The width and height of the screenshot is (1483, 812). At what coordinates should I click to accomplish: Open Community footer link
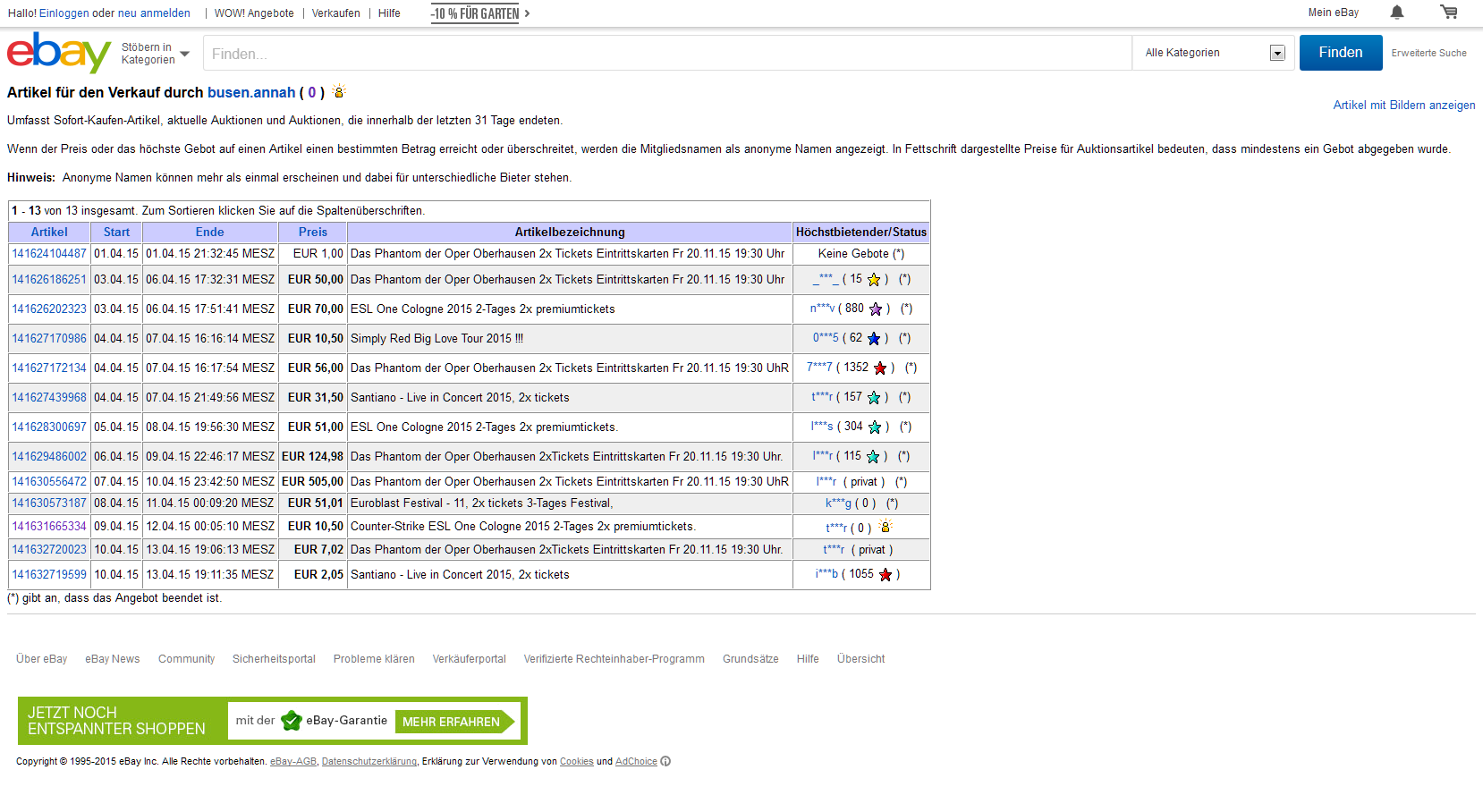click(x=186, y=659)
